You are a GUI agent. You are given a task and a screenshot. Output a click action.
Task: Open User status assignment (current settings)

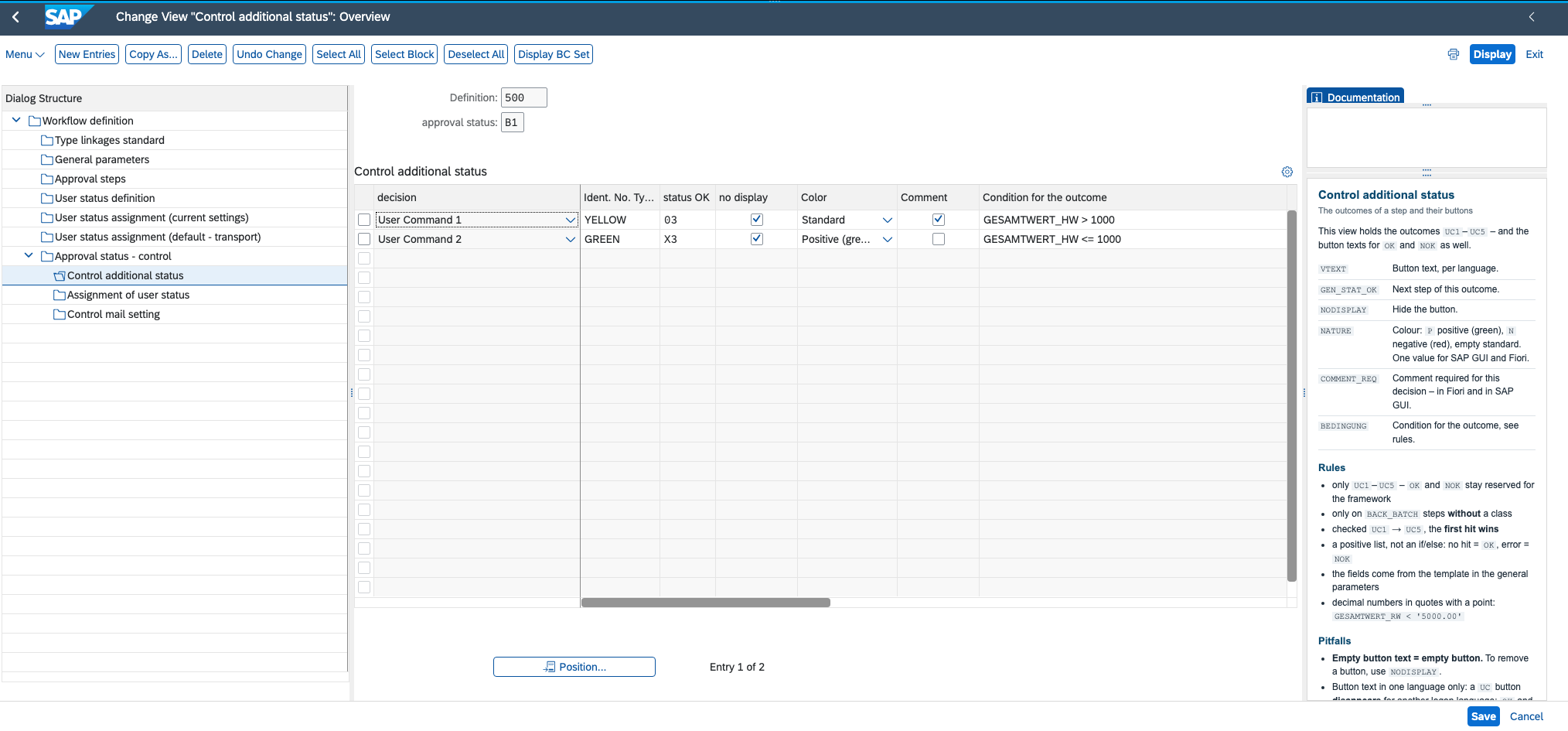click(x=152, y=217)
